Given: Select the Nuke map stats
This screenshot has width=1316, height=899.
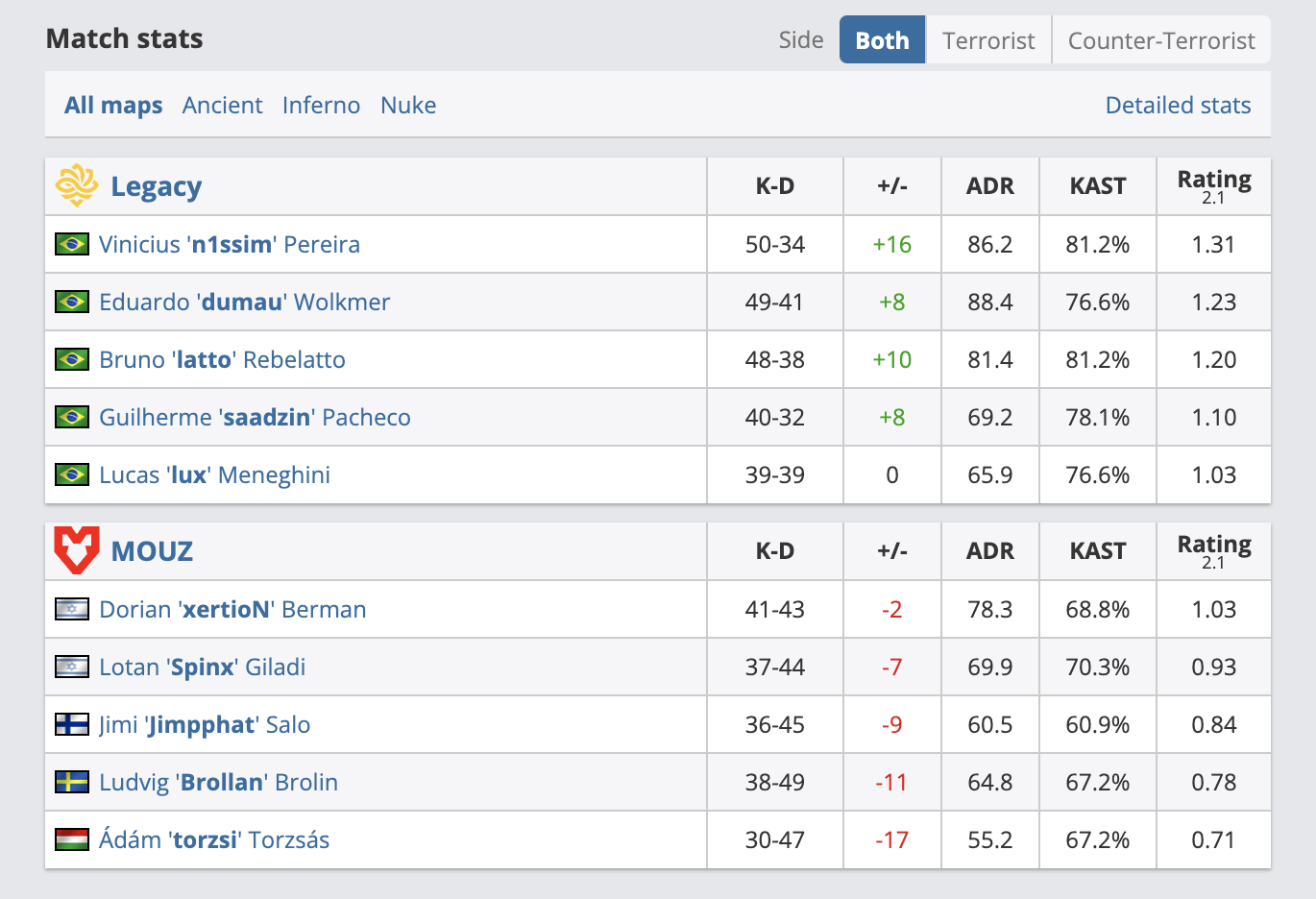Looking at the screenshot, I should tap(408, 105).
